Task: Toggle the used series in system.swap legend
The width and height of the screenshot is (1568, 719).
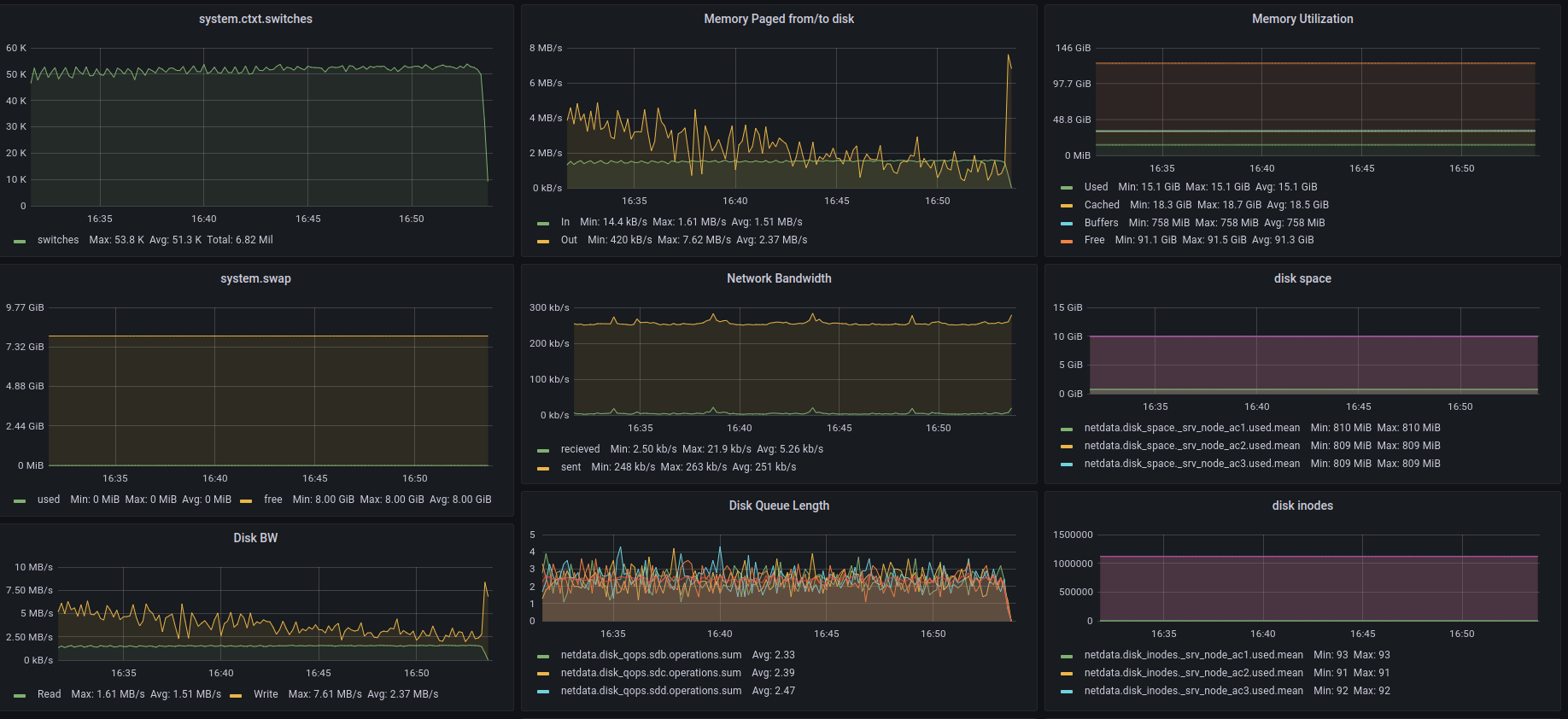Action: (49, 500)
